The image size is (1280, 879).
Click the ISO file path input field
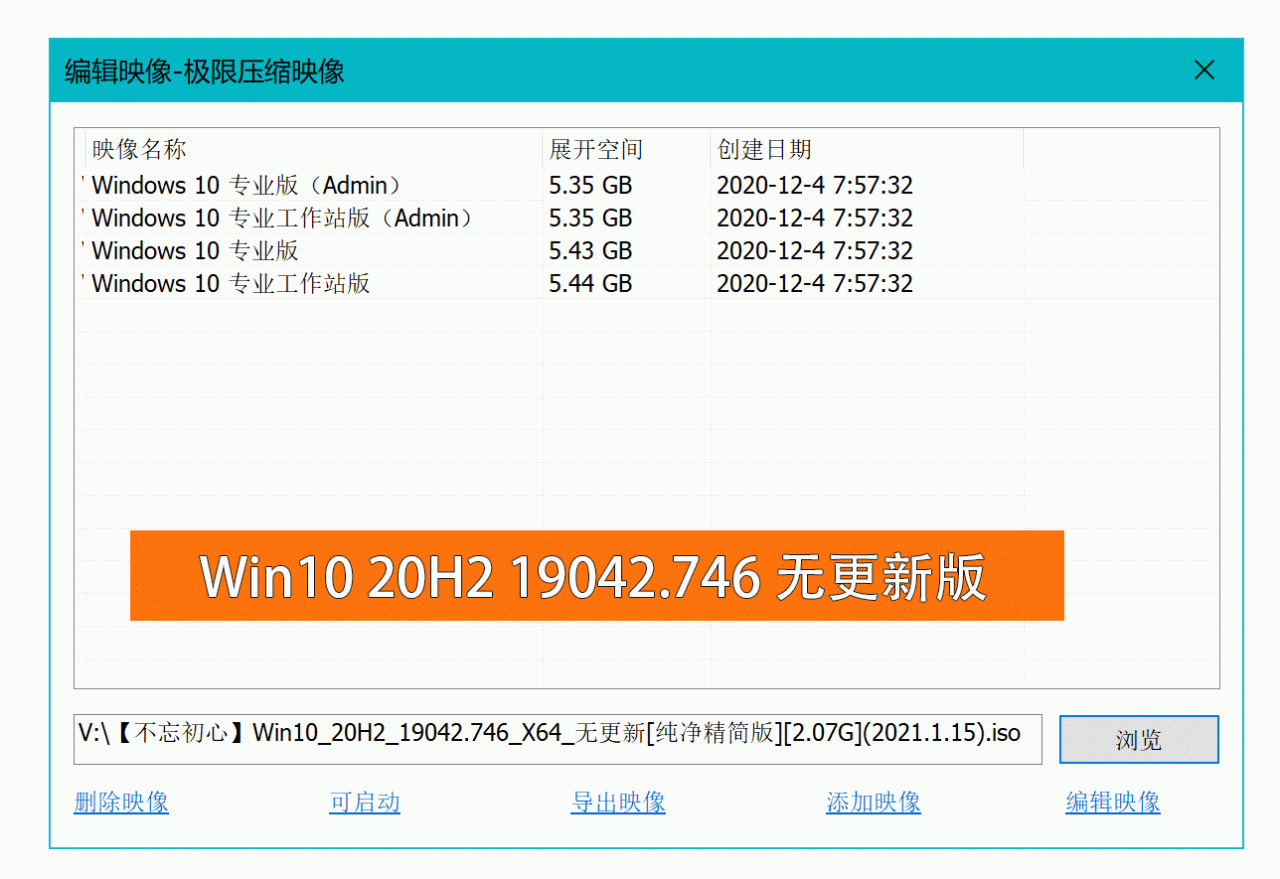[x=557, y=739]
